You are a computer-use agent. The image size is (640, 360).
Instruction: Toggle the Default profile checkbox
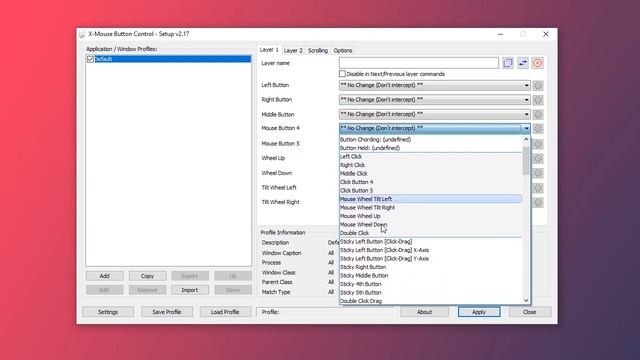pos(90,59)
